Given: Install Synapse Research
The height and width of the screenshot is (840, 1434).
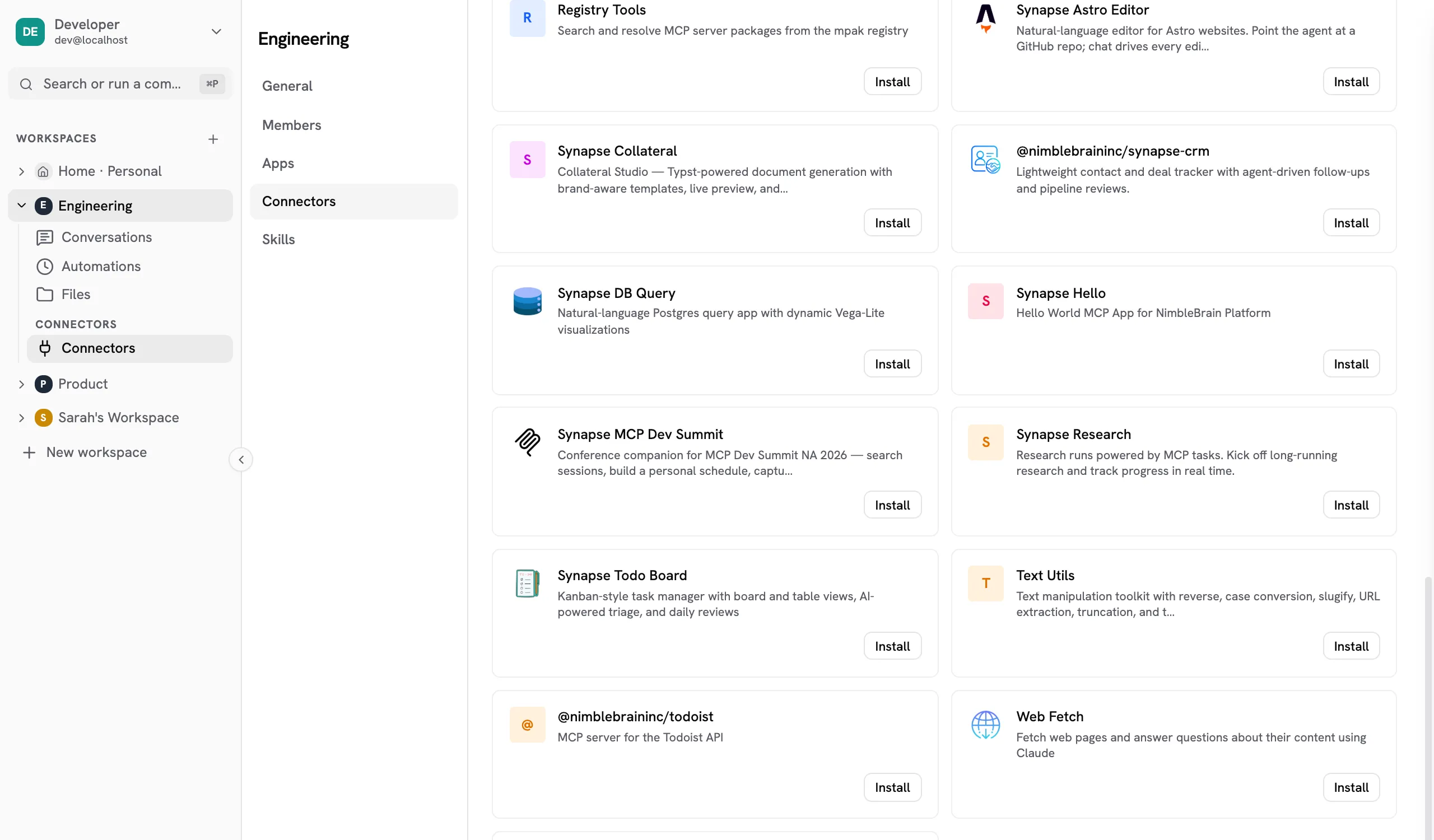Looking at the screenshot, I should coord(1351,505).
